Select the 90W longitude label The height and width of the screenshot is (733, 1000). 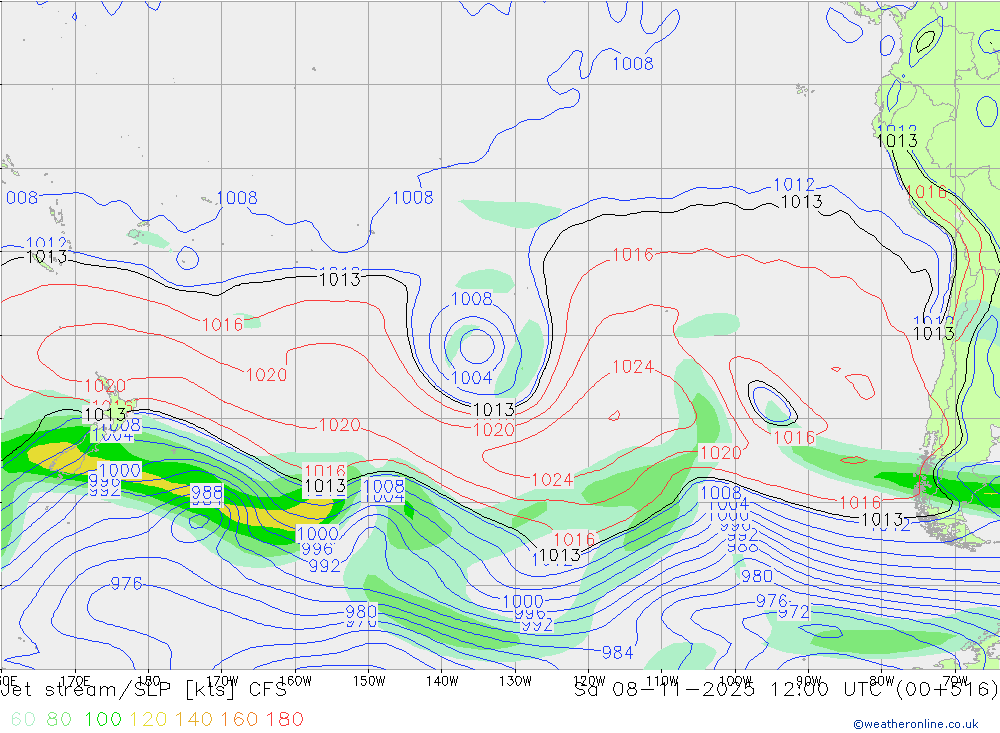809,681
